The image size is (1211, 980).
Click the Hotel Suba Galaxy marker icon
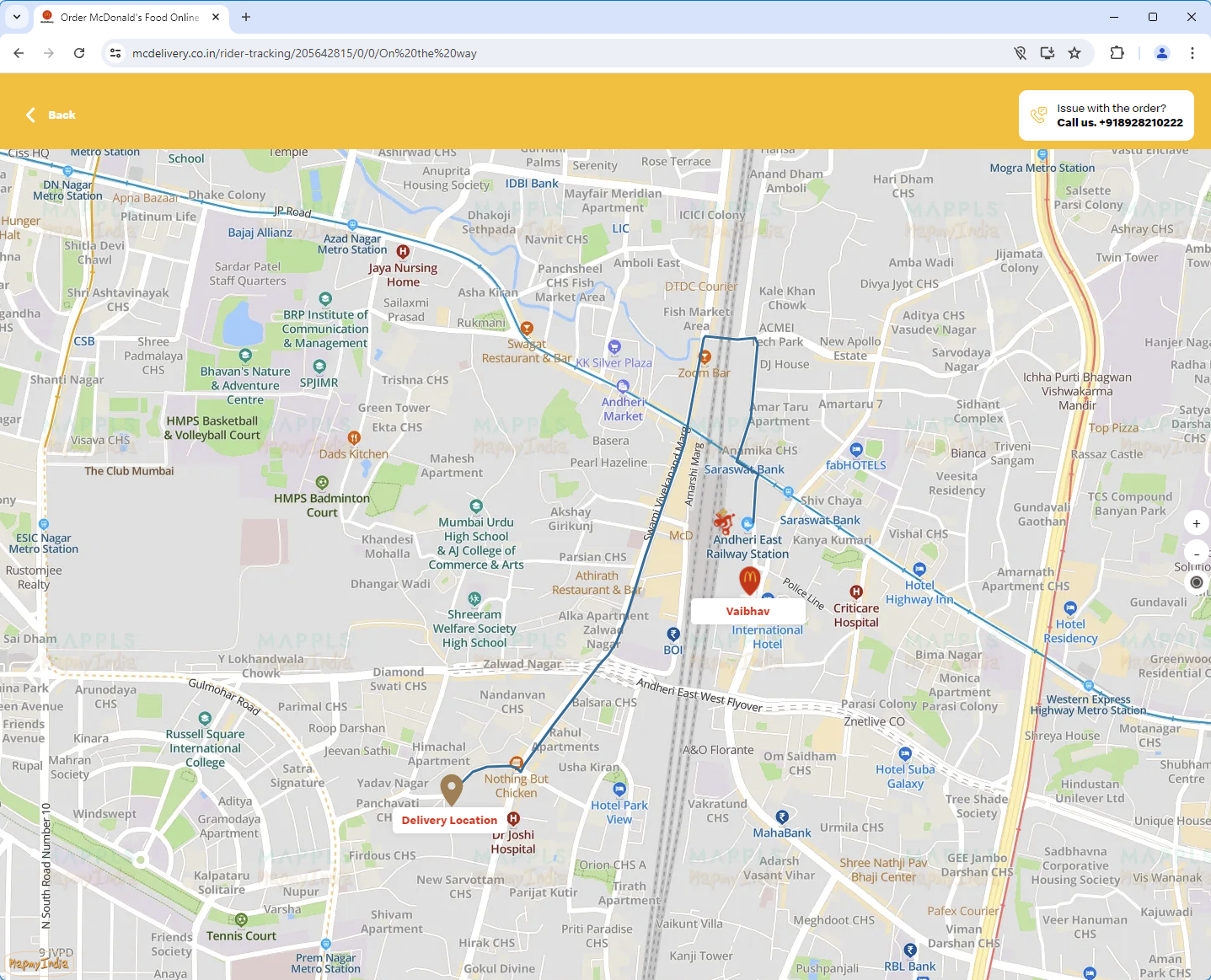(x=905, y=753)
